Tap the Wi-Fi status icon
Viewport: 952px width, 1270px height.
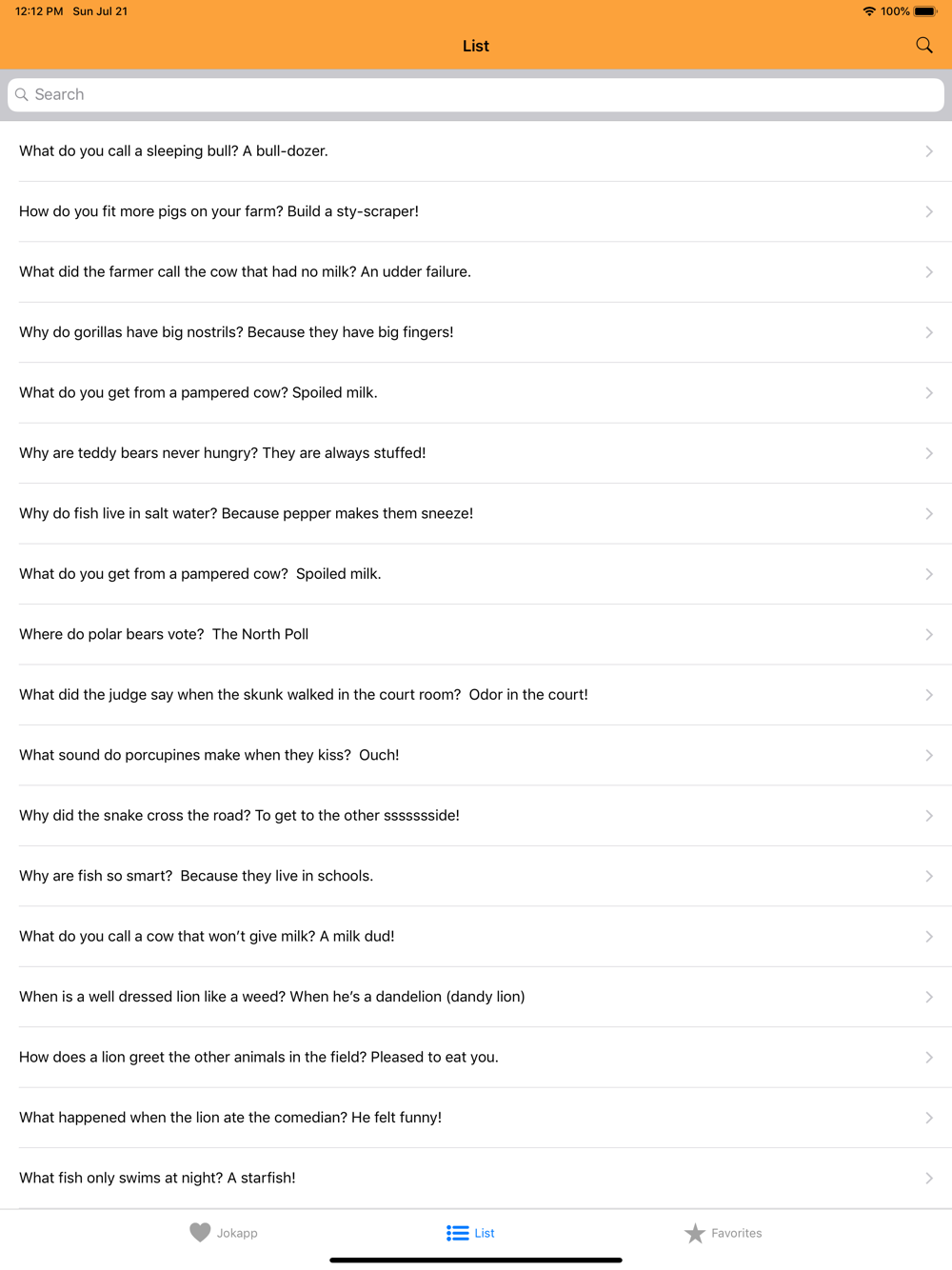click(x=868, y=11)
